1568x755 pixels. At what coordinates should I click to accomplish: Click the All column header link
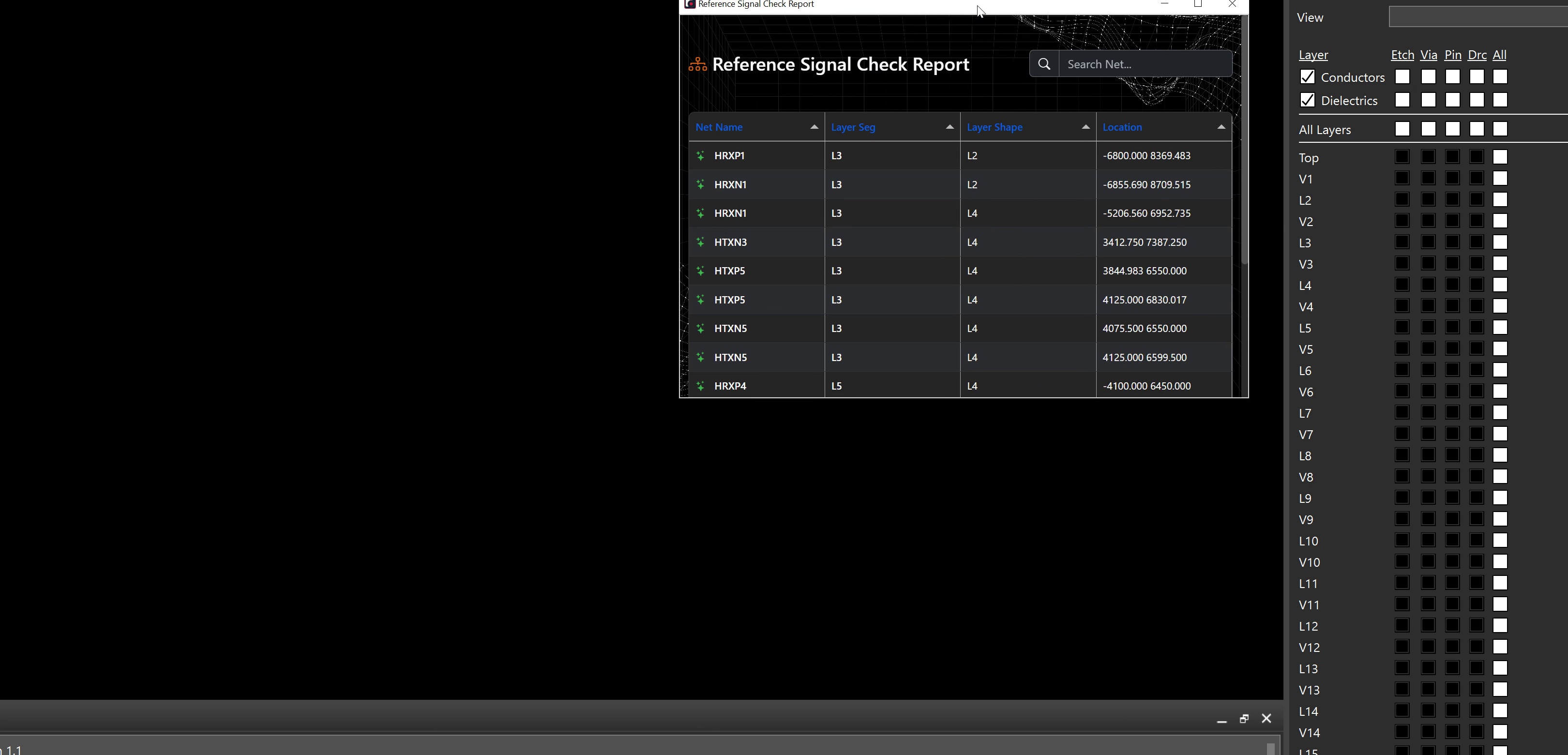pos(1500,55)
